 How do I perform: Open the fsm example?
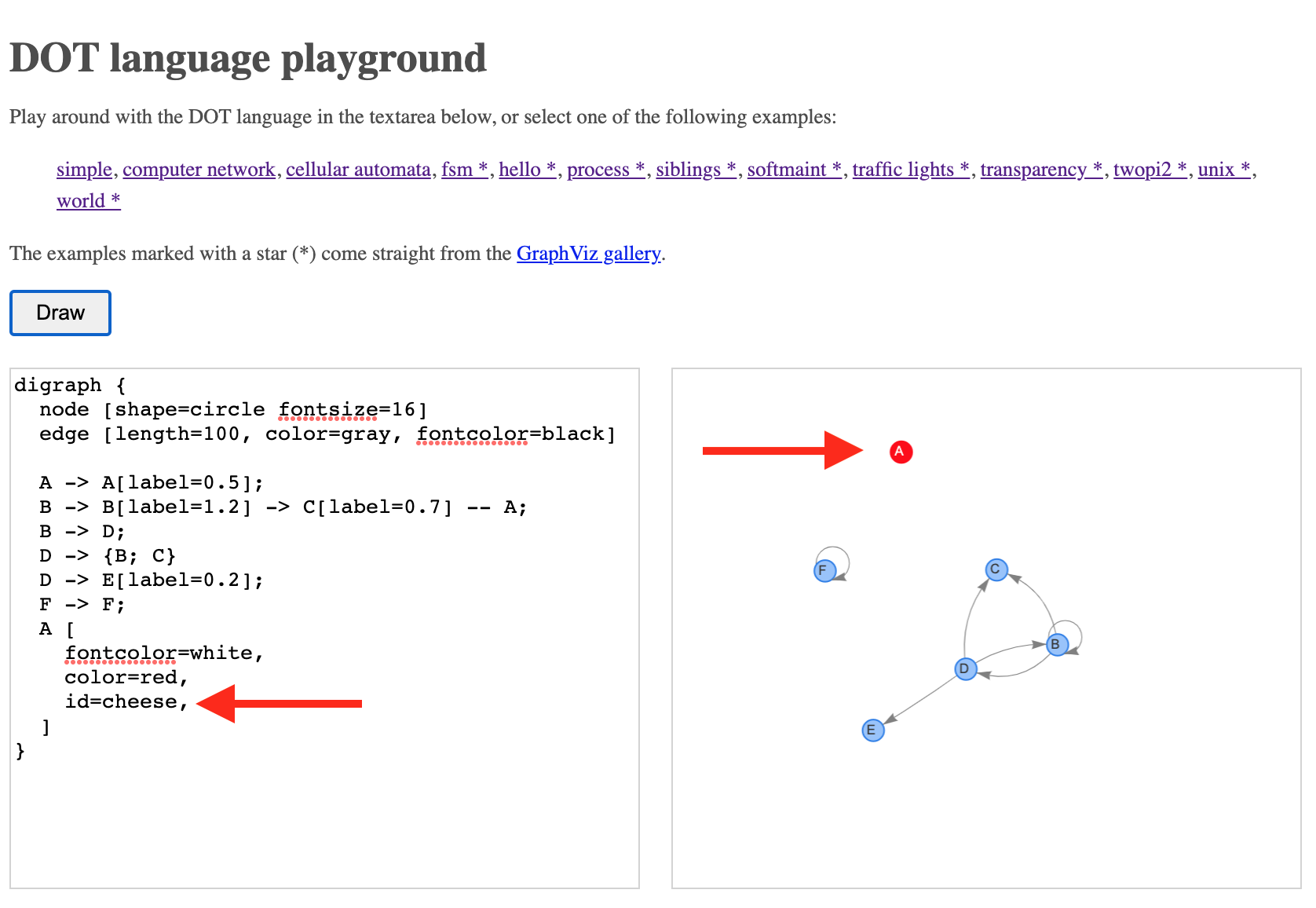point(463,169)
